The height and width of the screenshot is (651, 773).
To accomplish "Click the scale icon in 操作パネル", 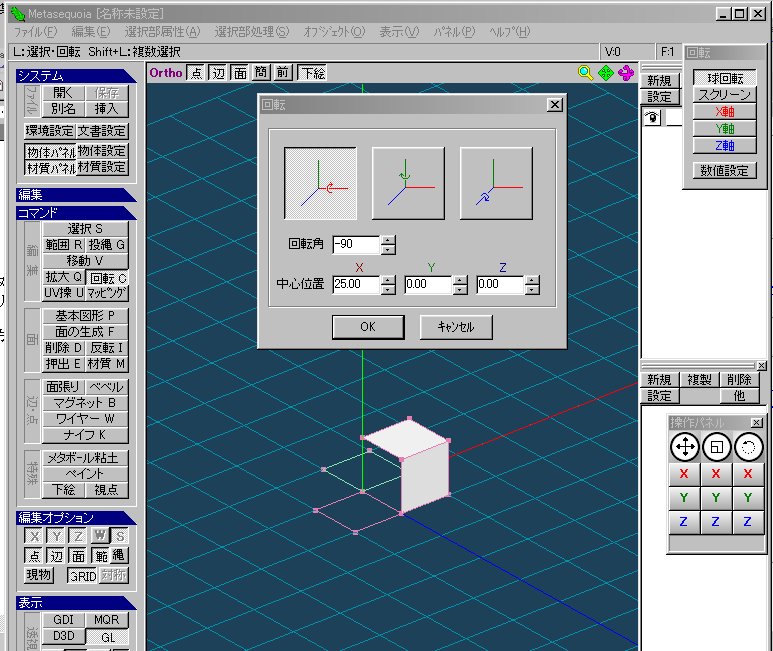I will pos(716,447).
